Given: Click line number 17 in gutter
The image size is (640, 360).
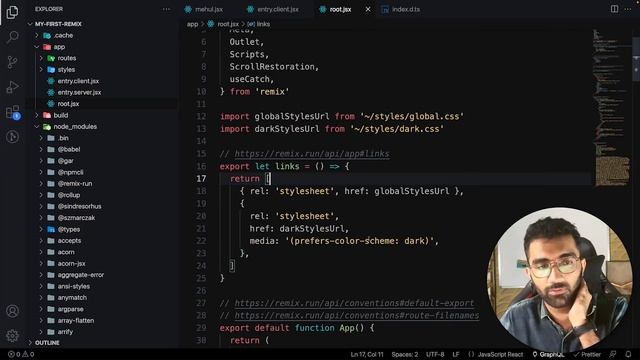Looking at the screenshot, I should 201,179.
